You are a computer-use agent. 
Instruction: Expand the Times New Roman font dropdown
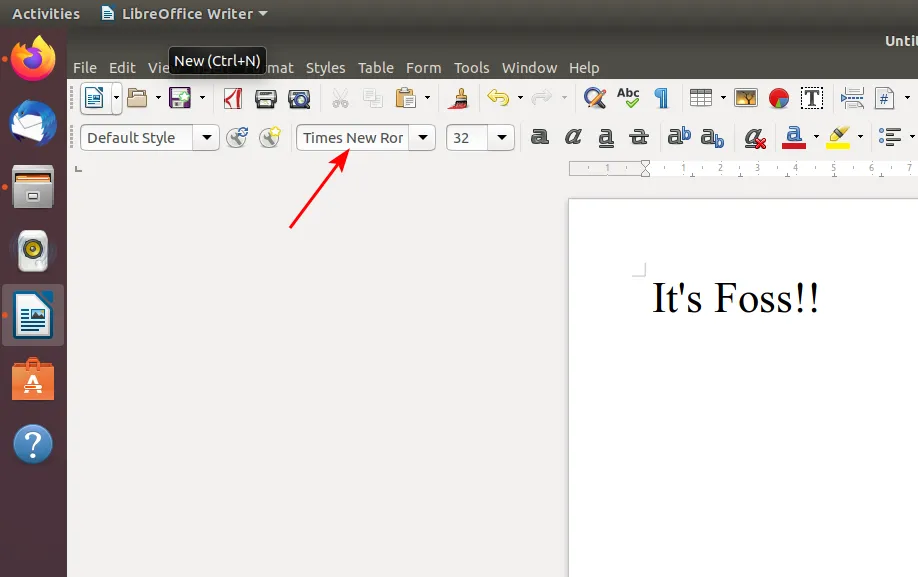point(424,137)
